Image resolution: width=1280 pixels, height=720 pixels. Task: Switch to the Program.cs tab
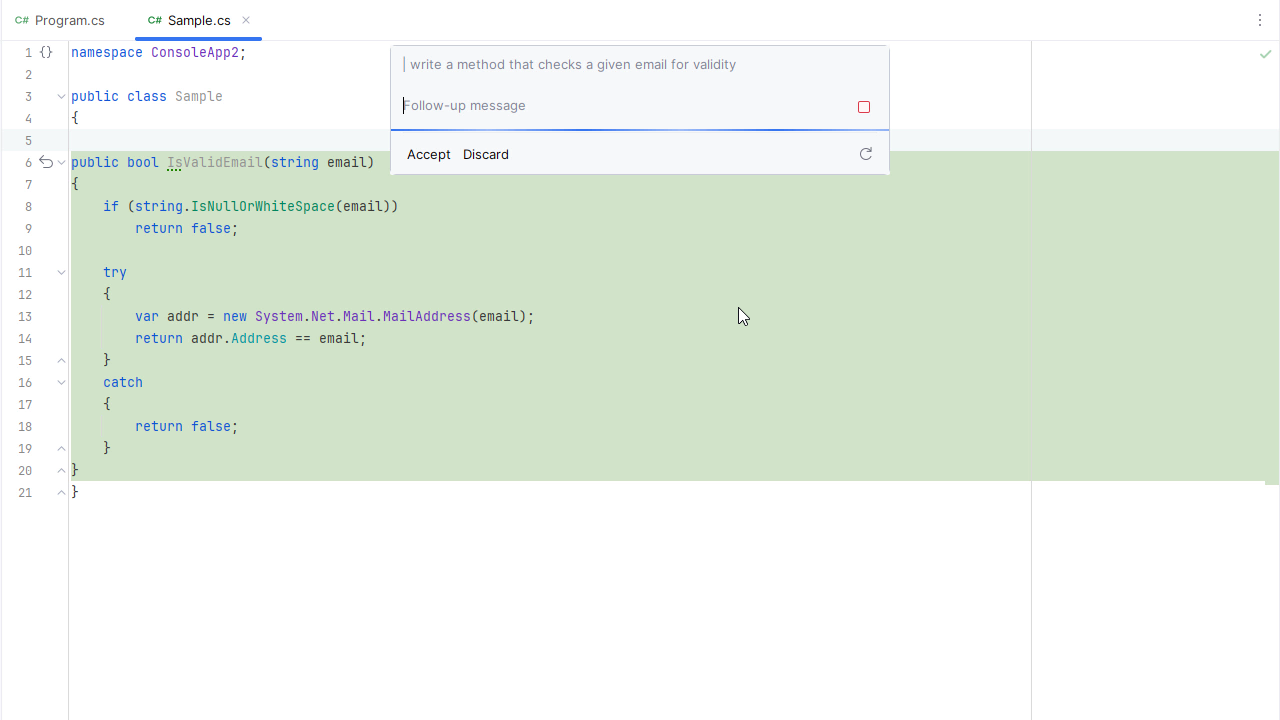[x=60, y=20]
